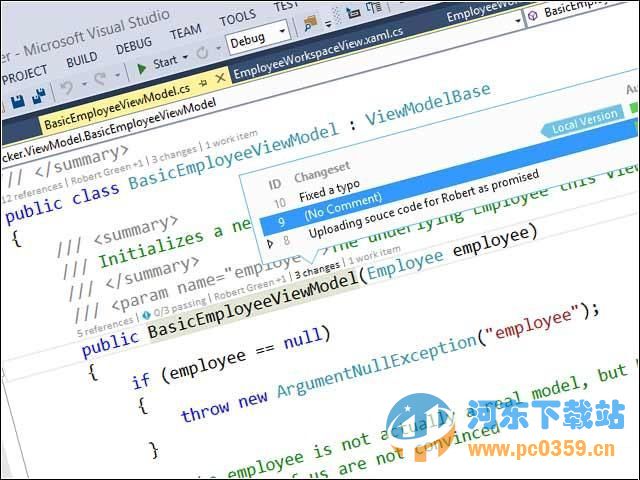Click the ID column header in changeset popup

point(275,184)
